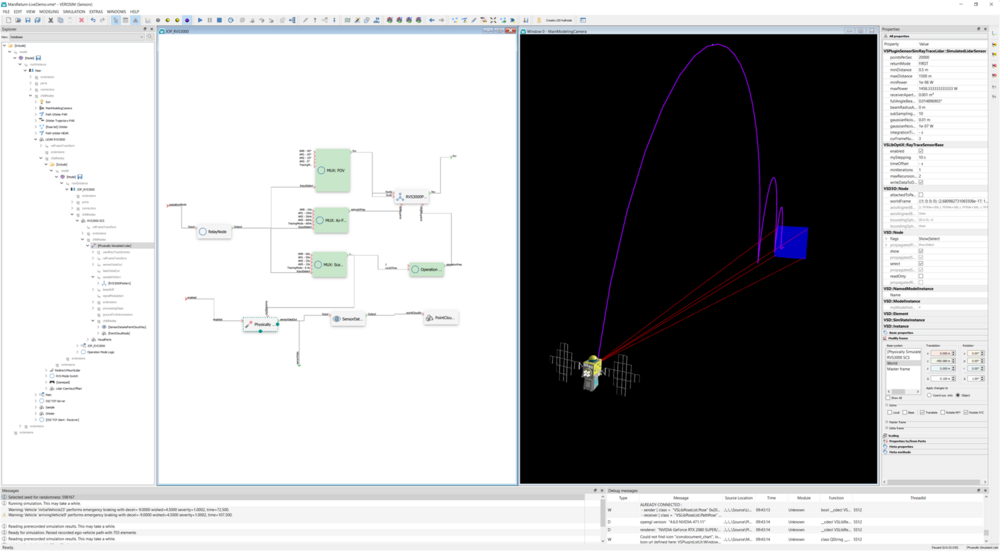The height and width of the screenshot is (551, 1000).
Task: Pause the simulation with the Pause icon
Action: click(x=209, y=20)
